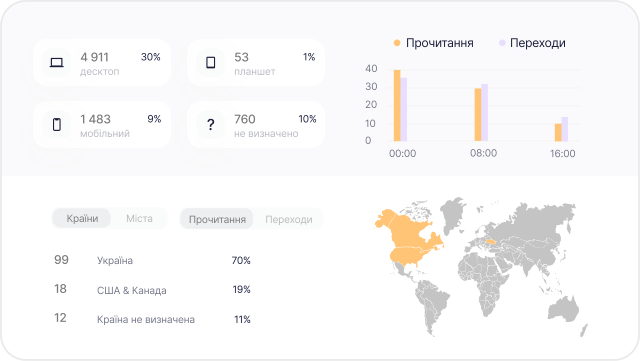This screenshot has height=361, width=640.
Task: Click the orange bar at 08:00
Action: 478,114
